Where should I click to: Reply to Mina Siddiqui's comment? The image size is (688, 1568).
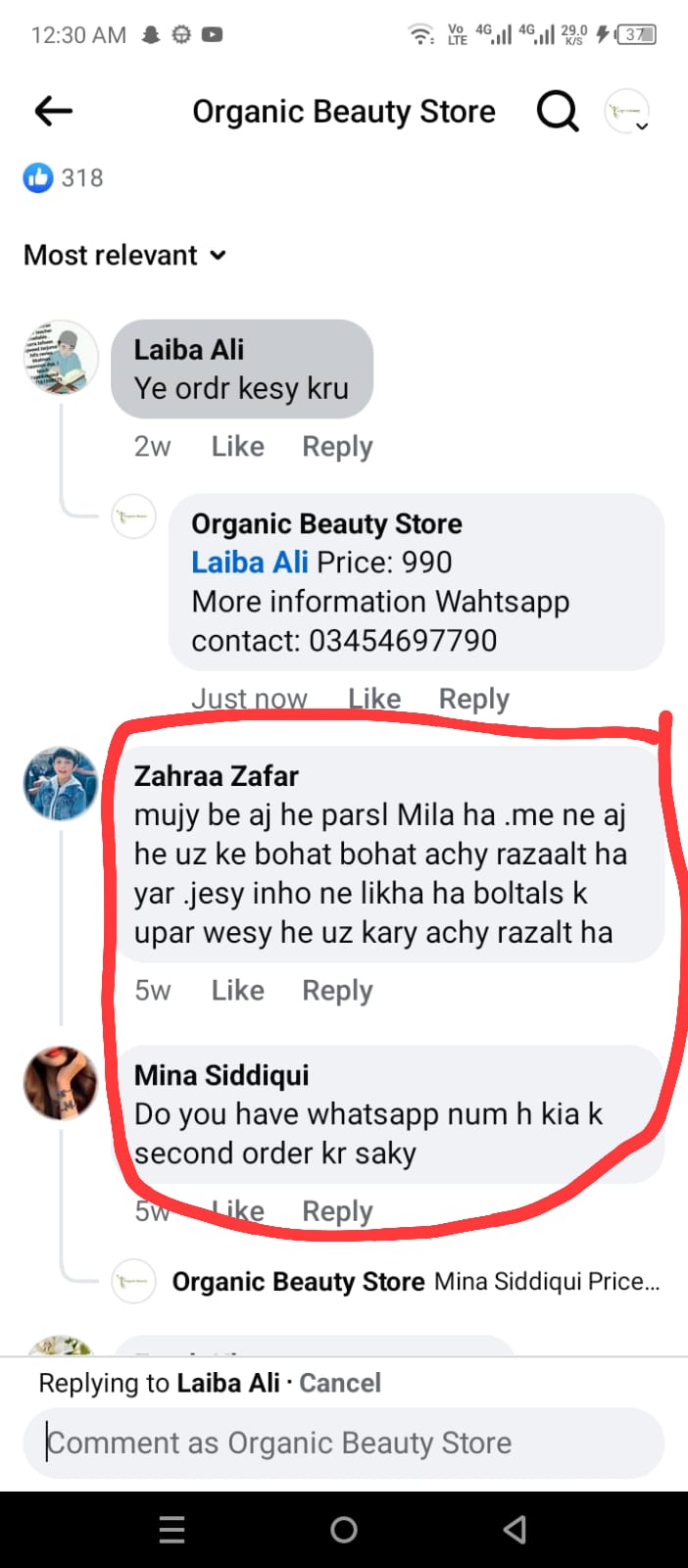point(337,1211)
